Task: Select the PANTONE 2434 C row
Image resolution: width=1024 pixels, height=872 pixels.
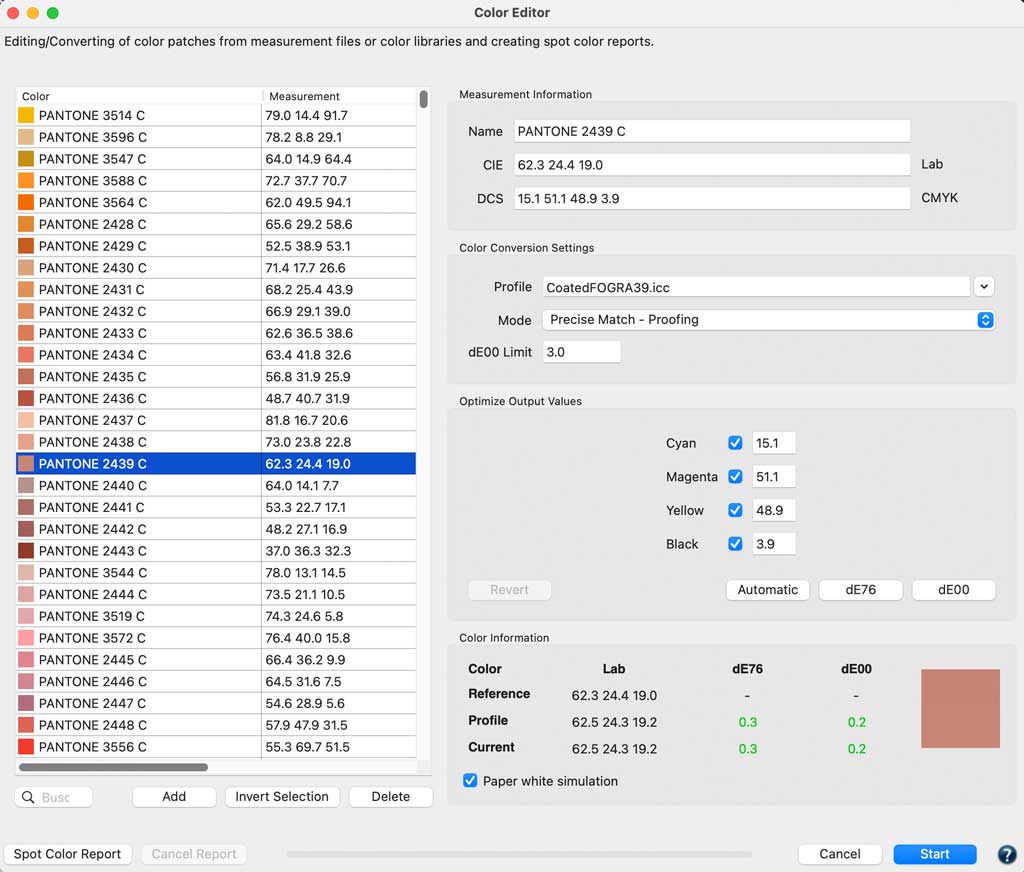Action: tap(216, 355)
